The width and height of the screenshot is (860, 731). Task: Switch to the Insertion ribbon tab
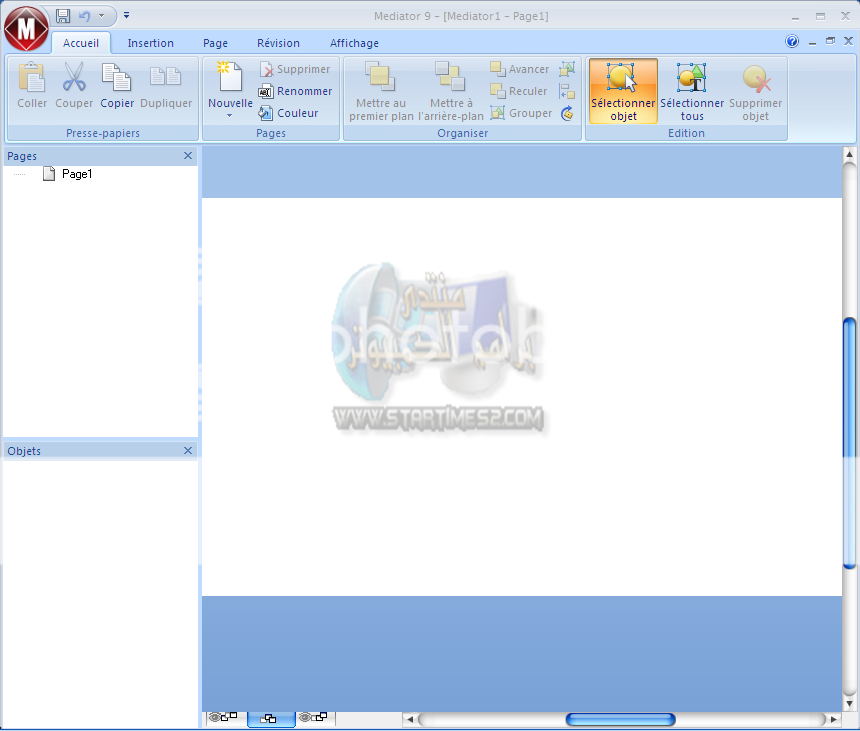click(150, 43)
